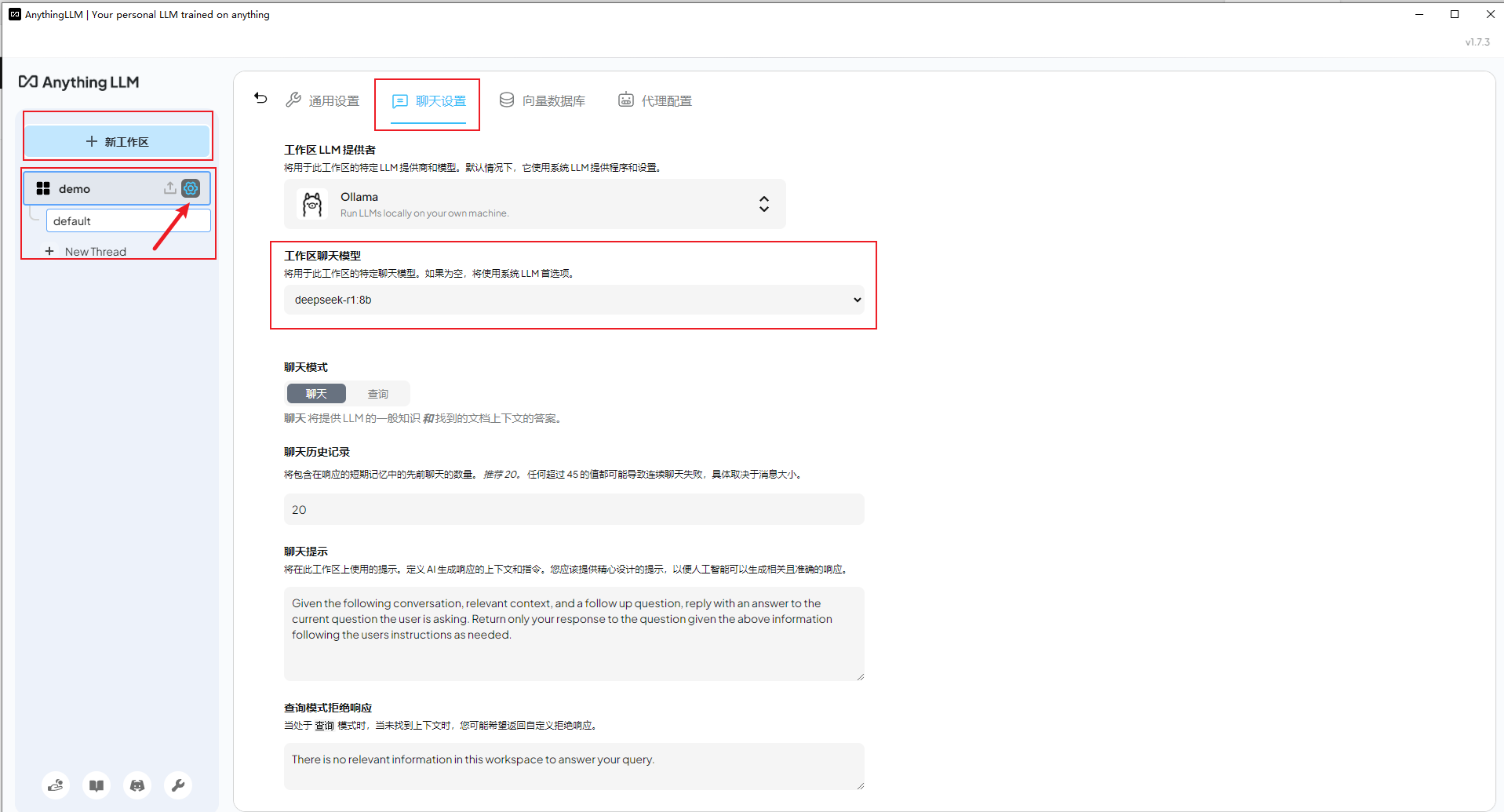Click the chat history field showing 20

point(574,509)
